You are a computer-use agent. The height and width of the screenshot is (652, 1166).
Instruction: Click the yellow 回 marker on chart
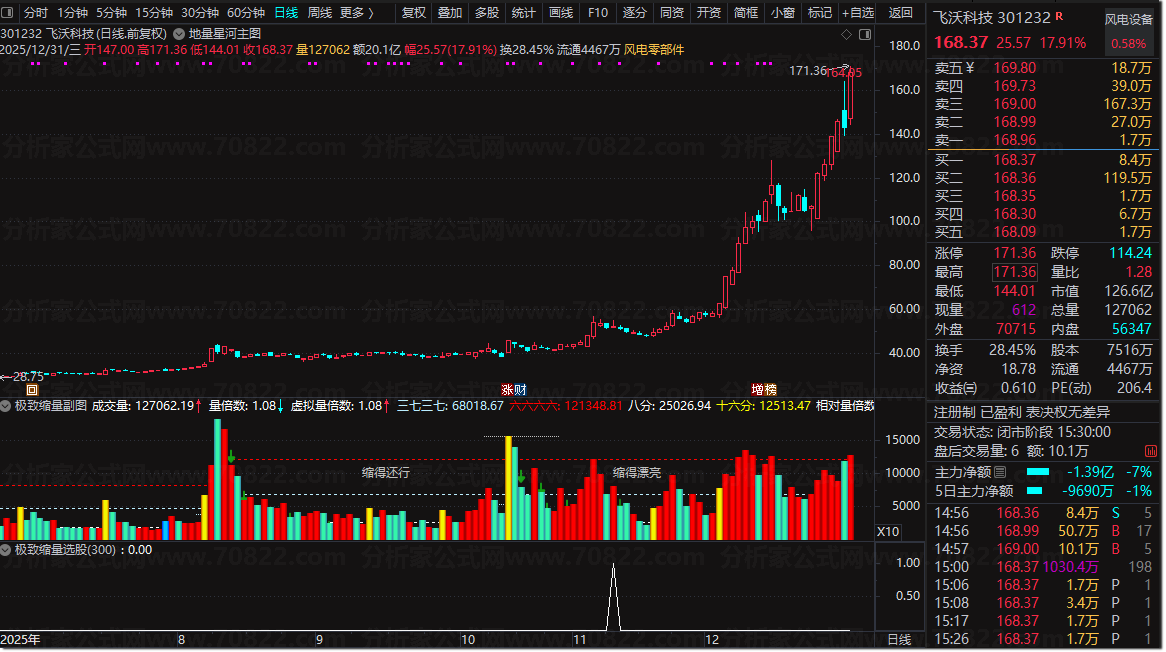pyautogui.click(x=31, y=389)
